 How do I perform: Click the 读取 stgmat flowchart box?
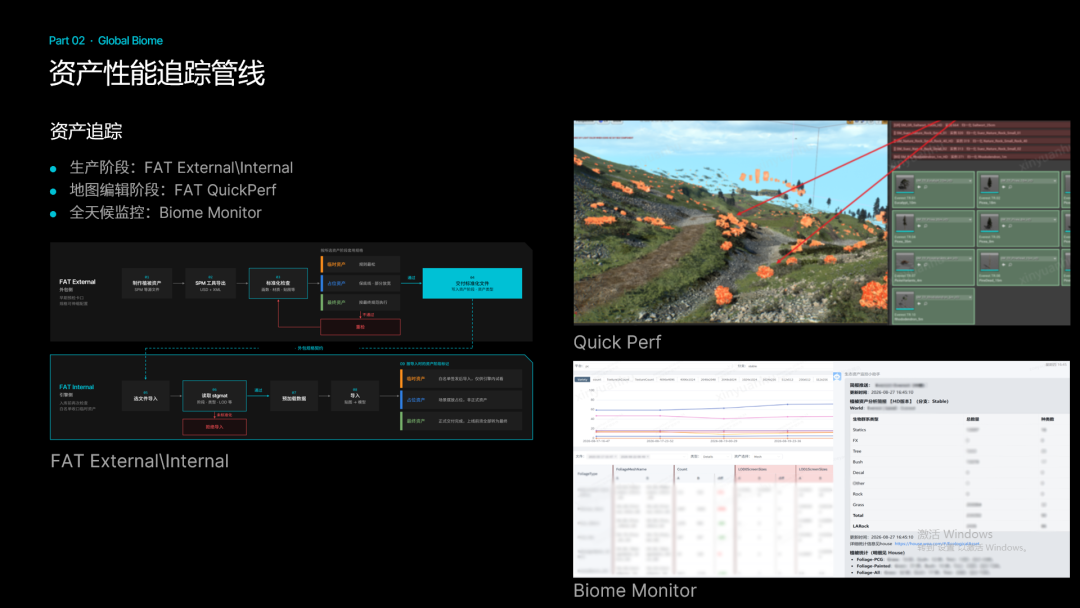tap(214, 396)
